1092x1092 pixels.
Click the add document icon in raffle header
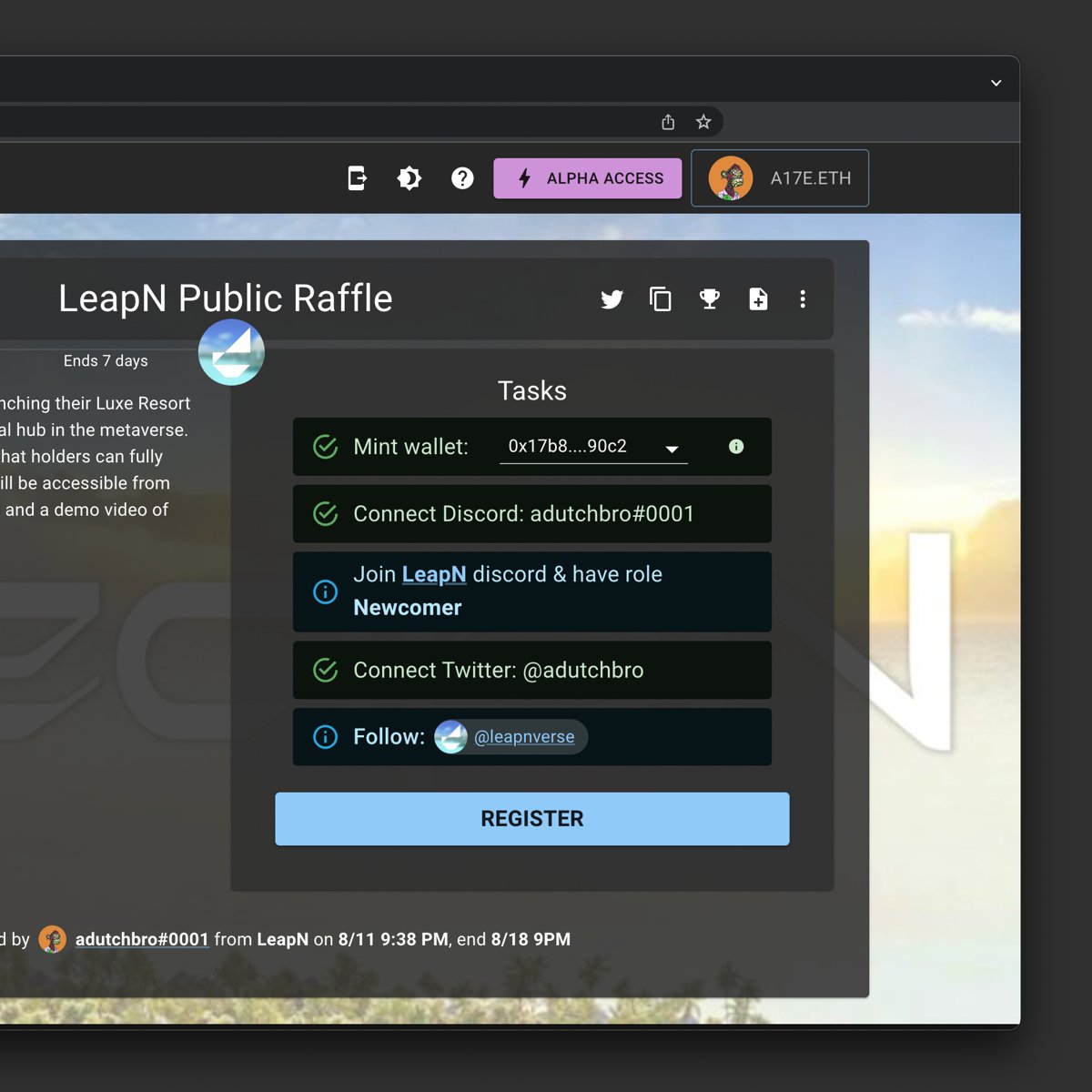click(x=758, y=298)
